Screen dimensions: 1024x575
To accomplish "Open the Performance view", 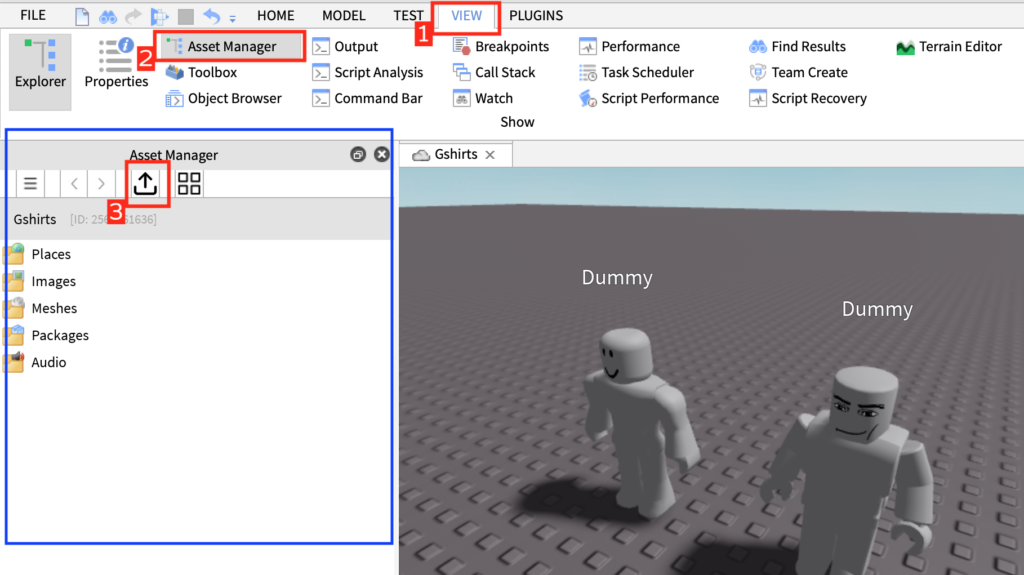I will point(630,46).
